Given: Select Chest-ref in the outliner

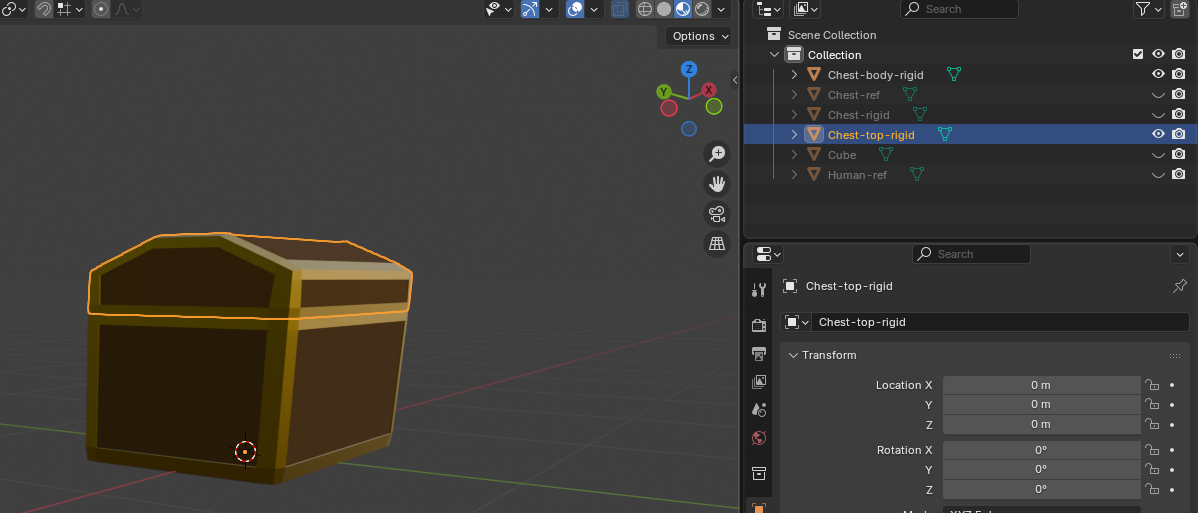Looking at the screenshot, I should [x=853, y=95].
